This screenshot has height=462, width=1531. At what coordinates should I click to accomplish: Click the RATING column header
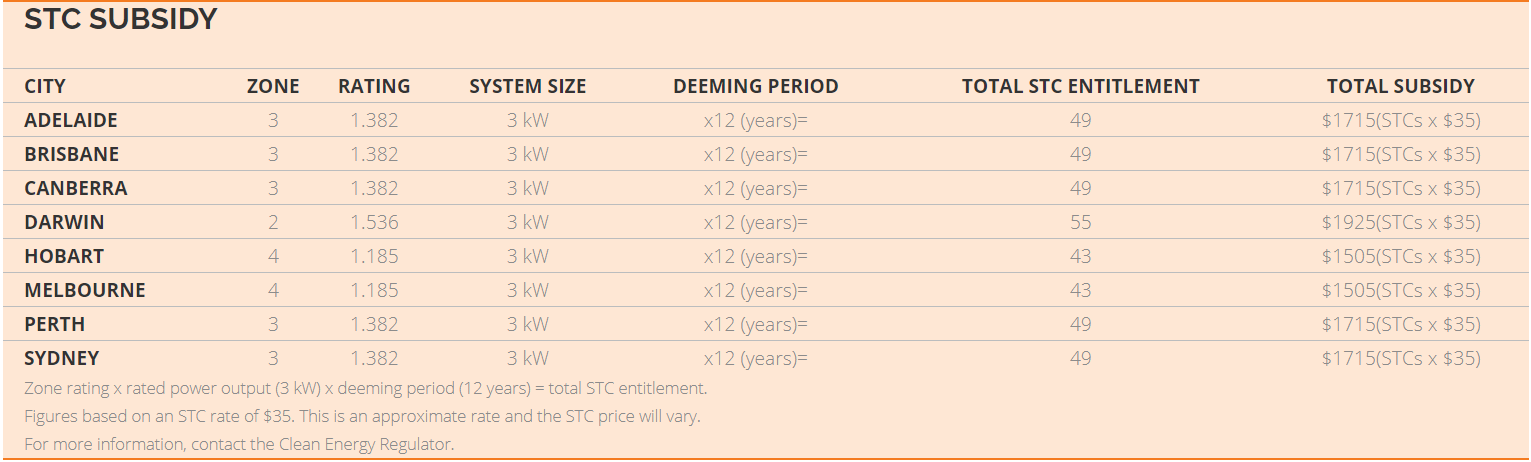[374, 86]
